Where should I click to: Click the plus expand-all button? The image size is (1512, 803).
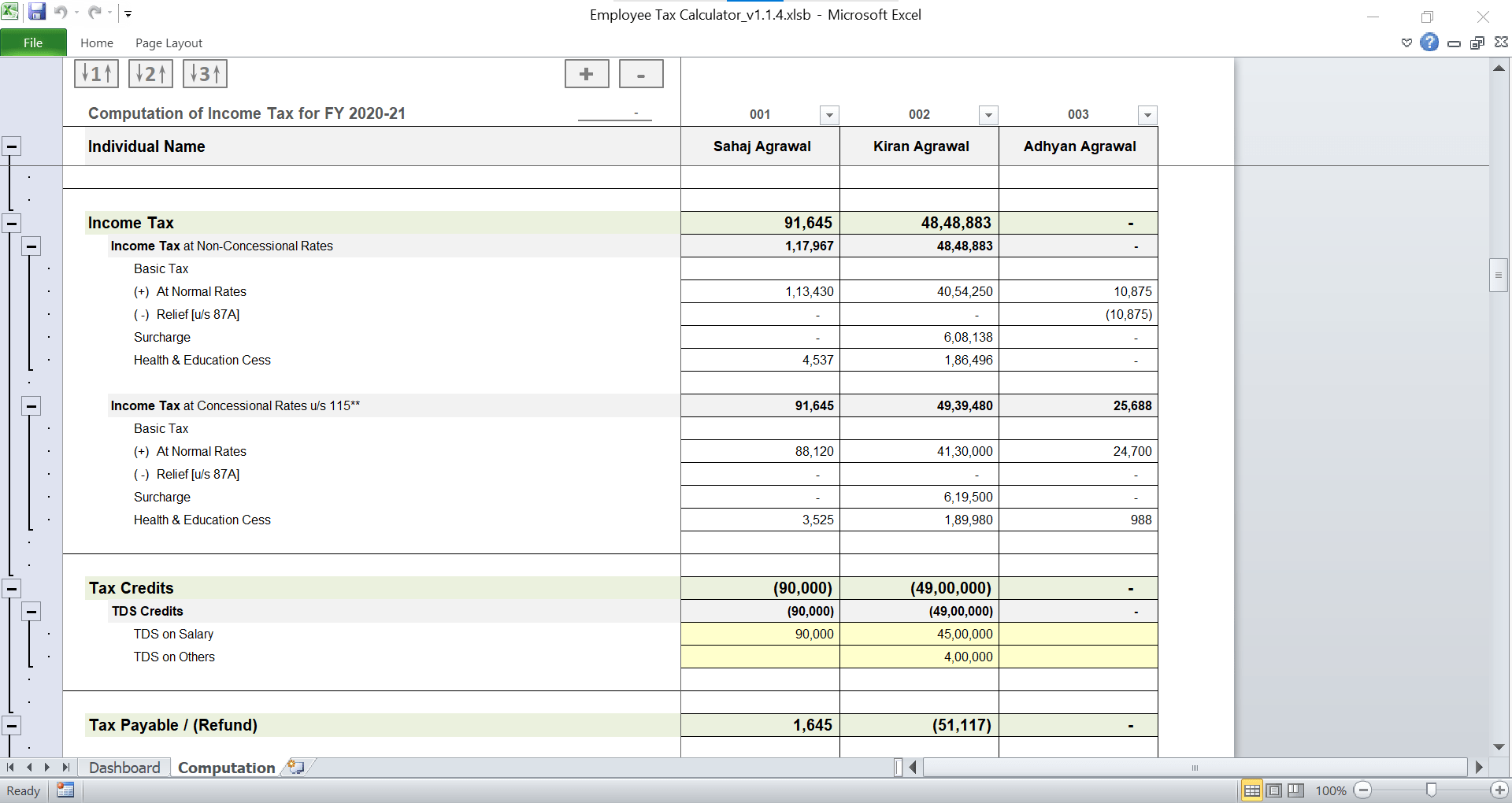tap(587, 74)
